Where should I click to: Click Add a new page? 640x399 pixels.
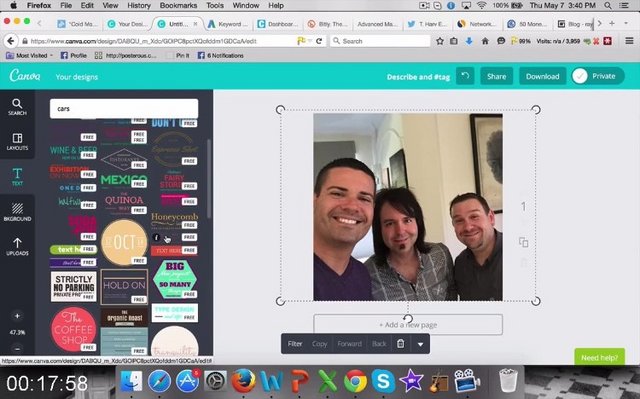408,325
